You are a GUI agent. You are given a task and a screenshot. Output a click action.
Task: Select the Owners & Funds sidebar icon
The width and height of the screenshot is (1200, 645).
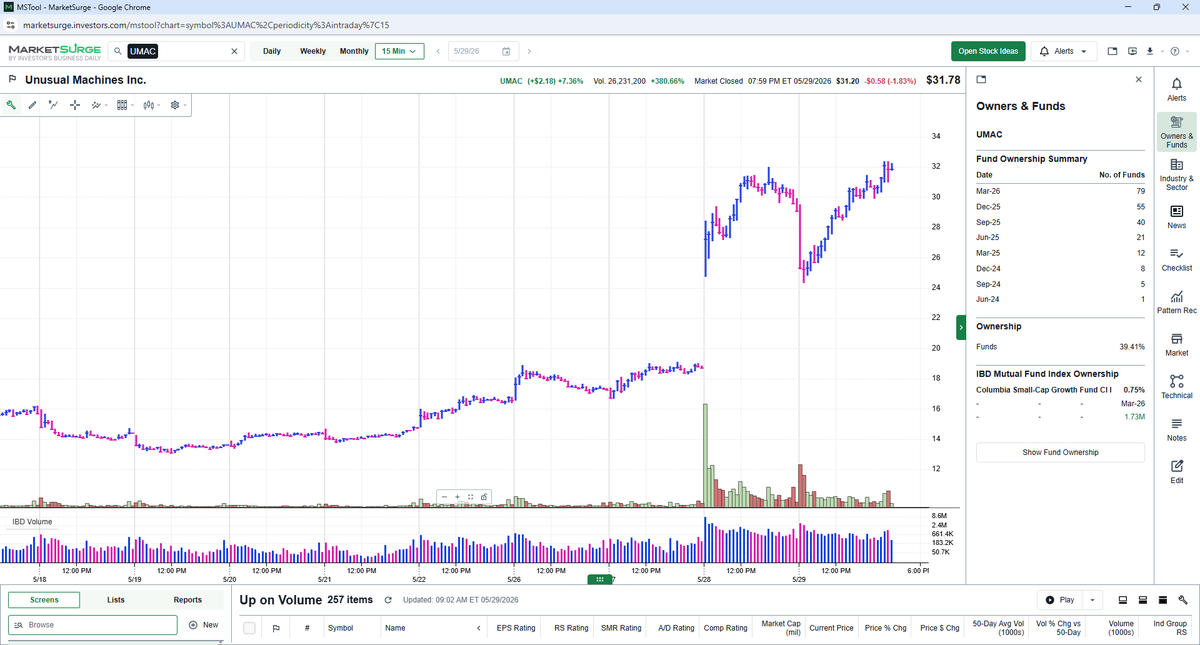coord(1176,132)
